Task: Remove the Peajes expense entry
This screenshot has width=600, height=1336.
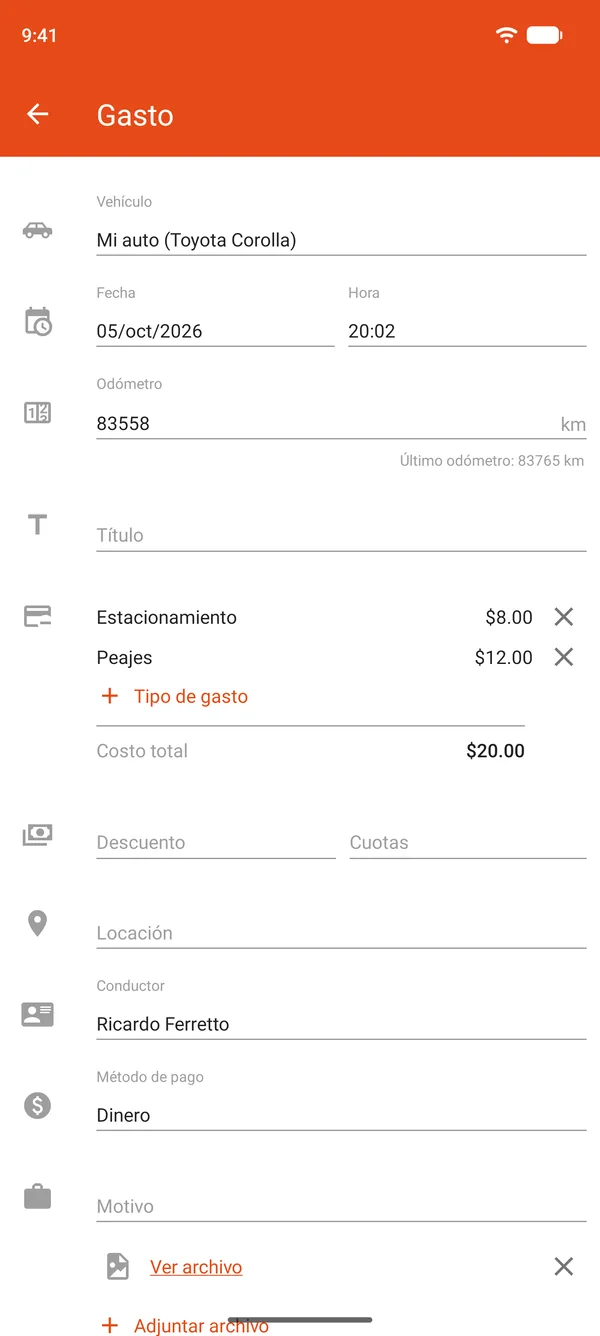Action: click(x=564, y=657)
